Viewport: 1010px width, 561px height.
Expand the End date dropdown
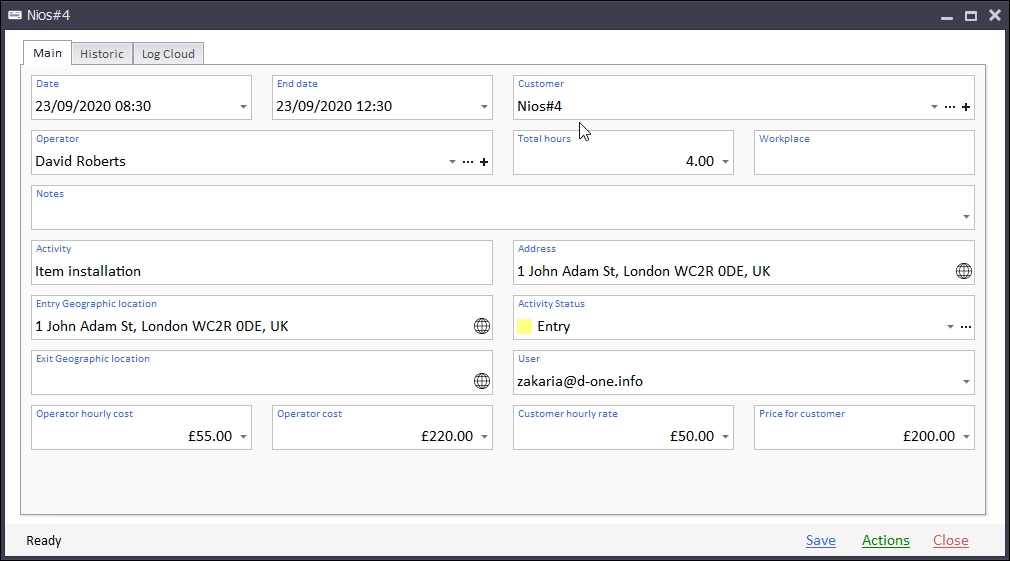[x=485, y=107]
